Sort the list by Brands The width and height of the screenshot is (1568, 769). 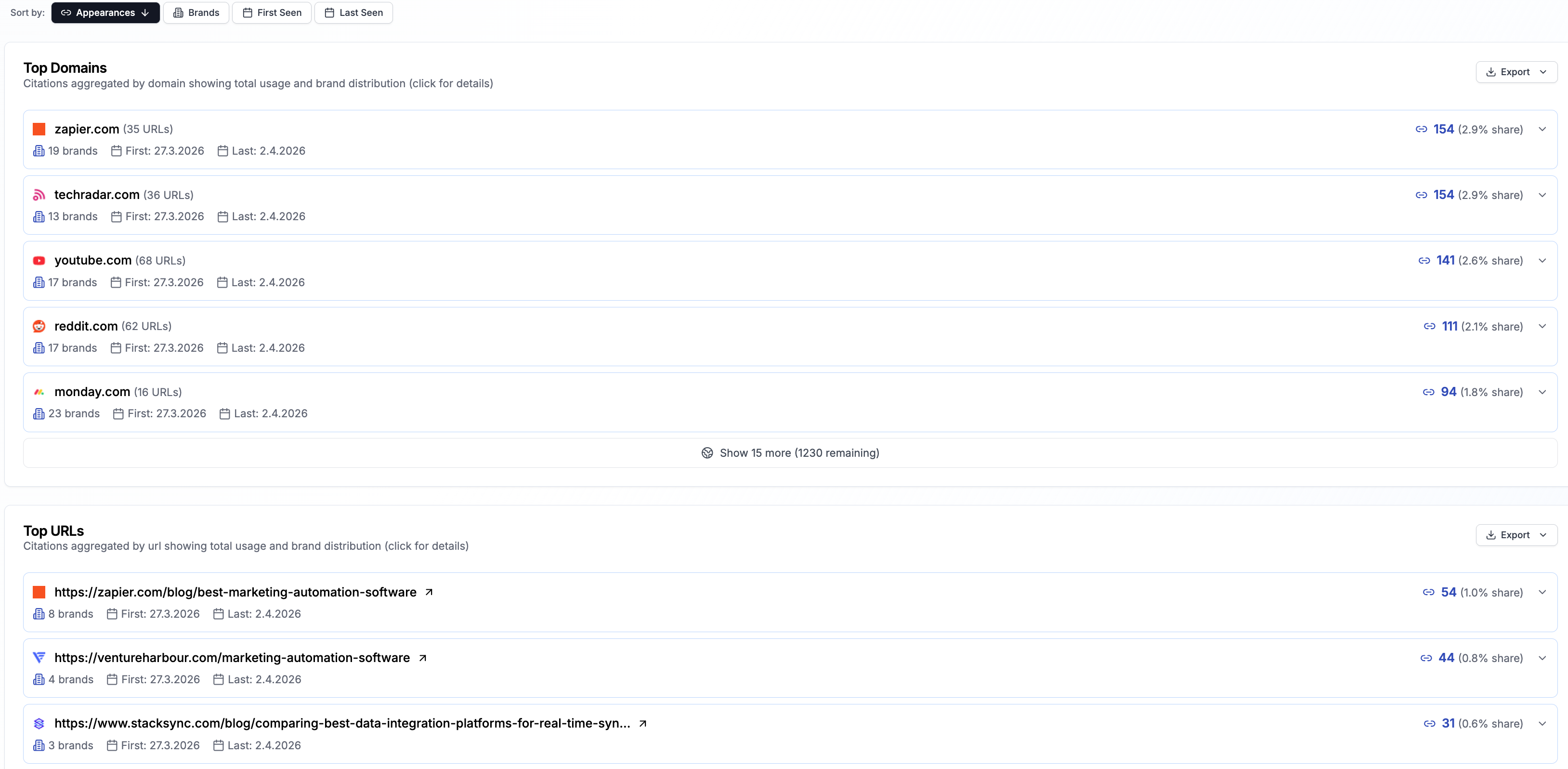point(196,13)
